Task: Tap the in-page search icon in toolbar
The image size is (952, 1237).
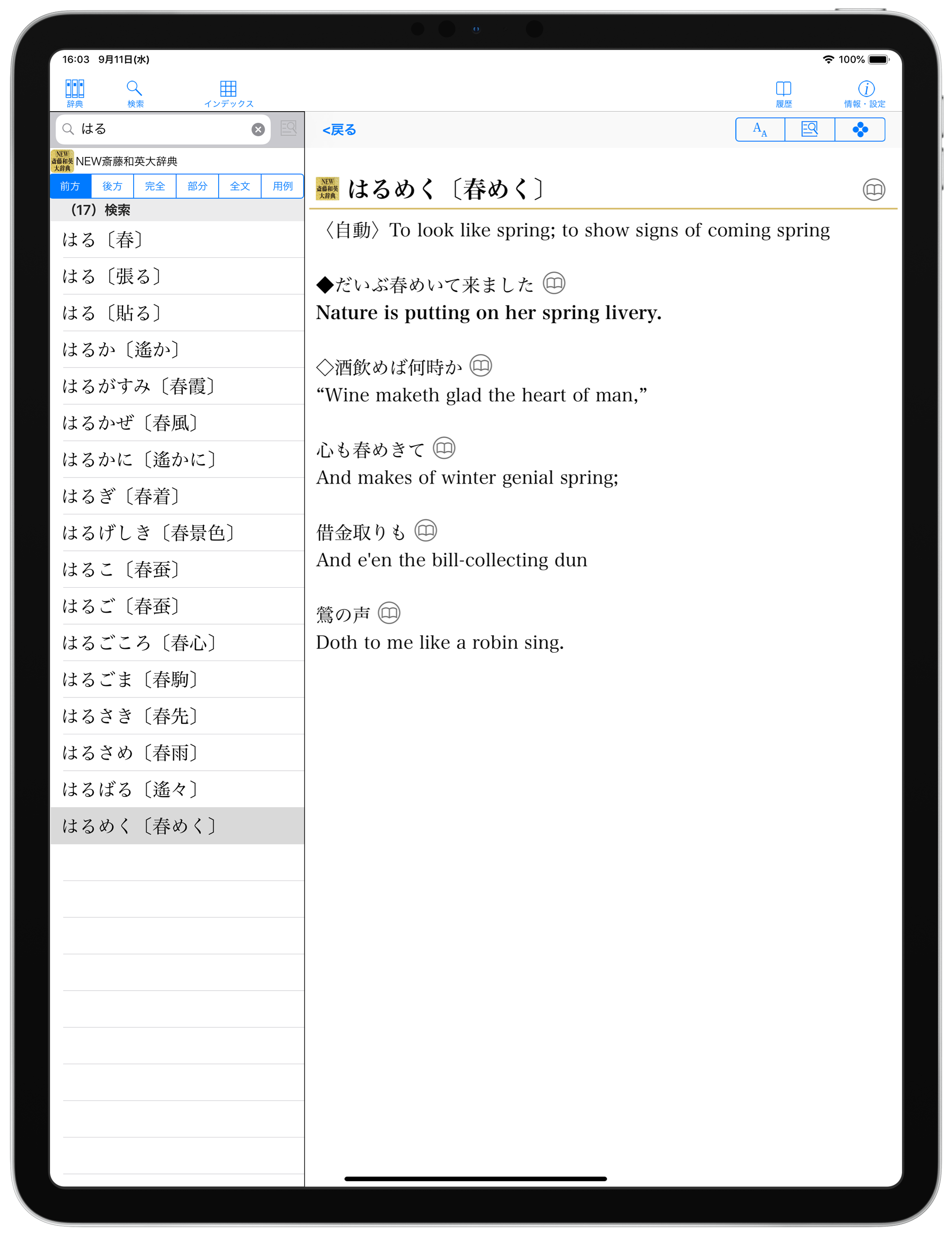Action: pos(809,130)
